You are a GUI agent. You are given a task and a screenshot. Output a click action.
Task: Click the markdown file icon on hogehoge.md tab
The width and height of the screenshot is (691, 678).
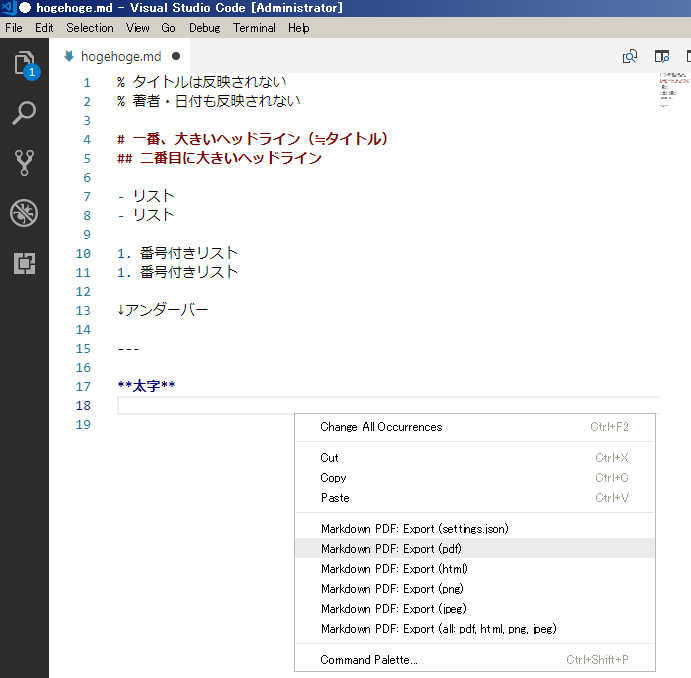69,56
